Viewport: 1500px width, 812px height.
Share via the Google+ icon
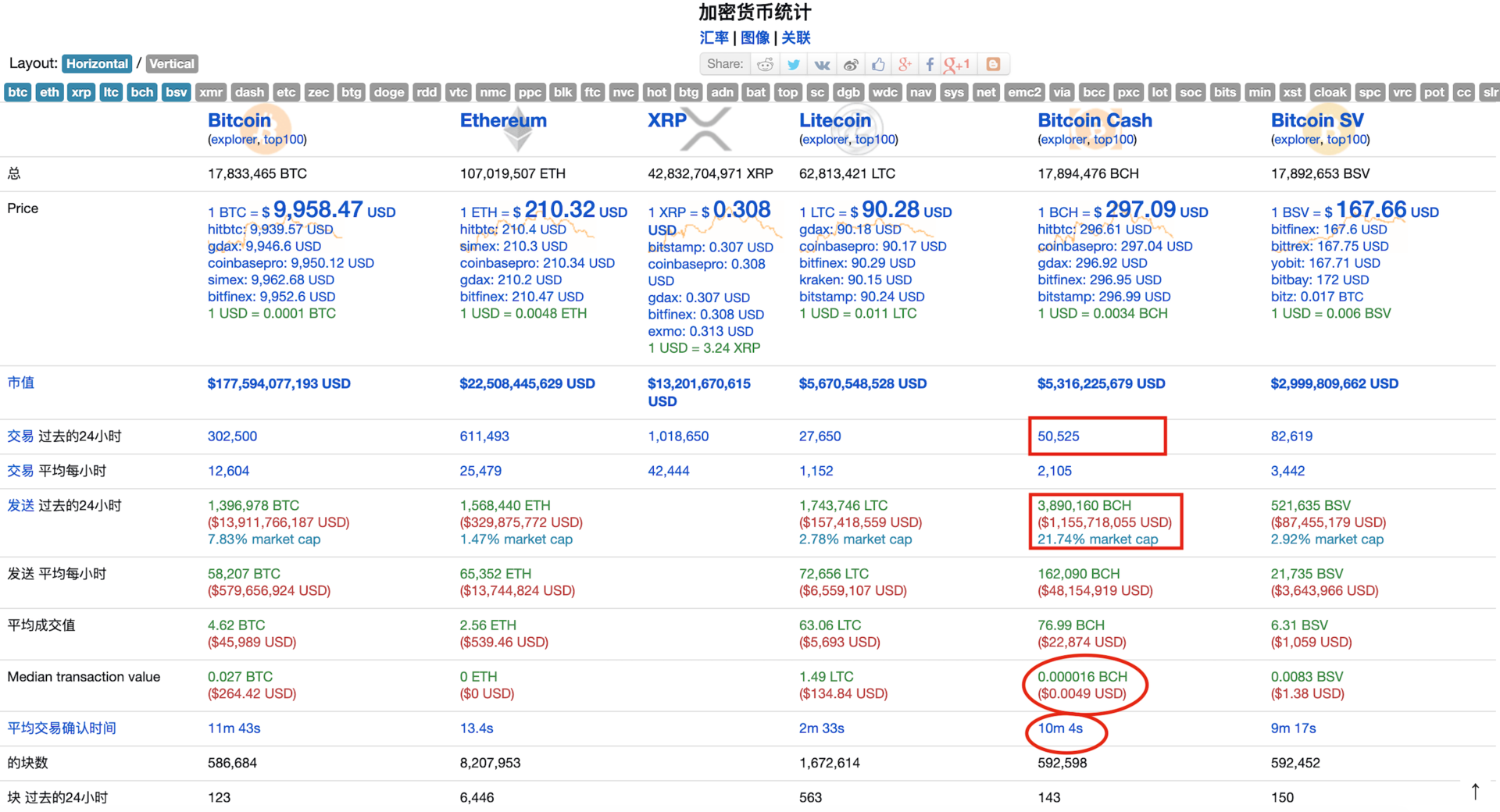click(904, 65)
